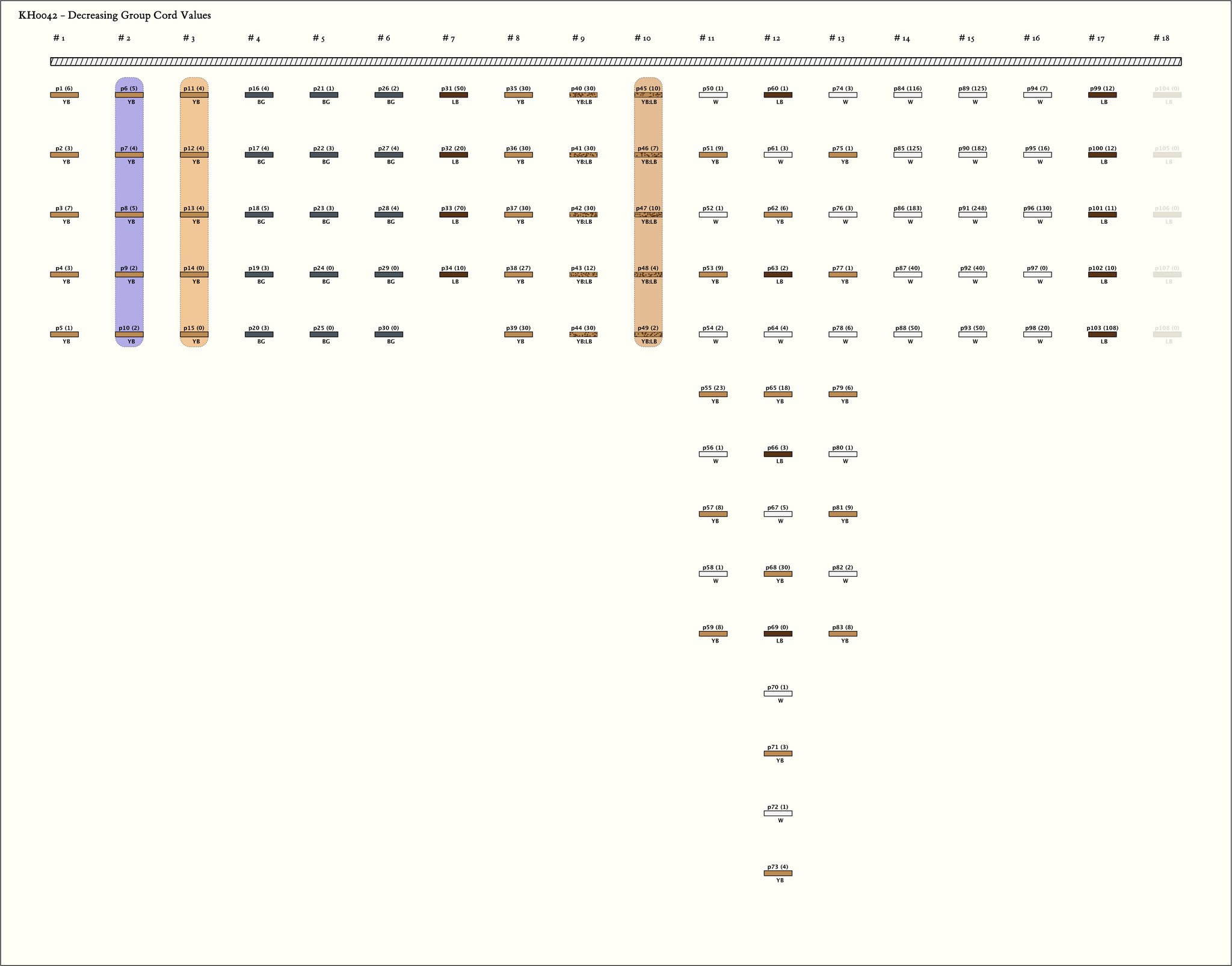Select the p31 (50) LB cord bar

tap(454, 95)
